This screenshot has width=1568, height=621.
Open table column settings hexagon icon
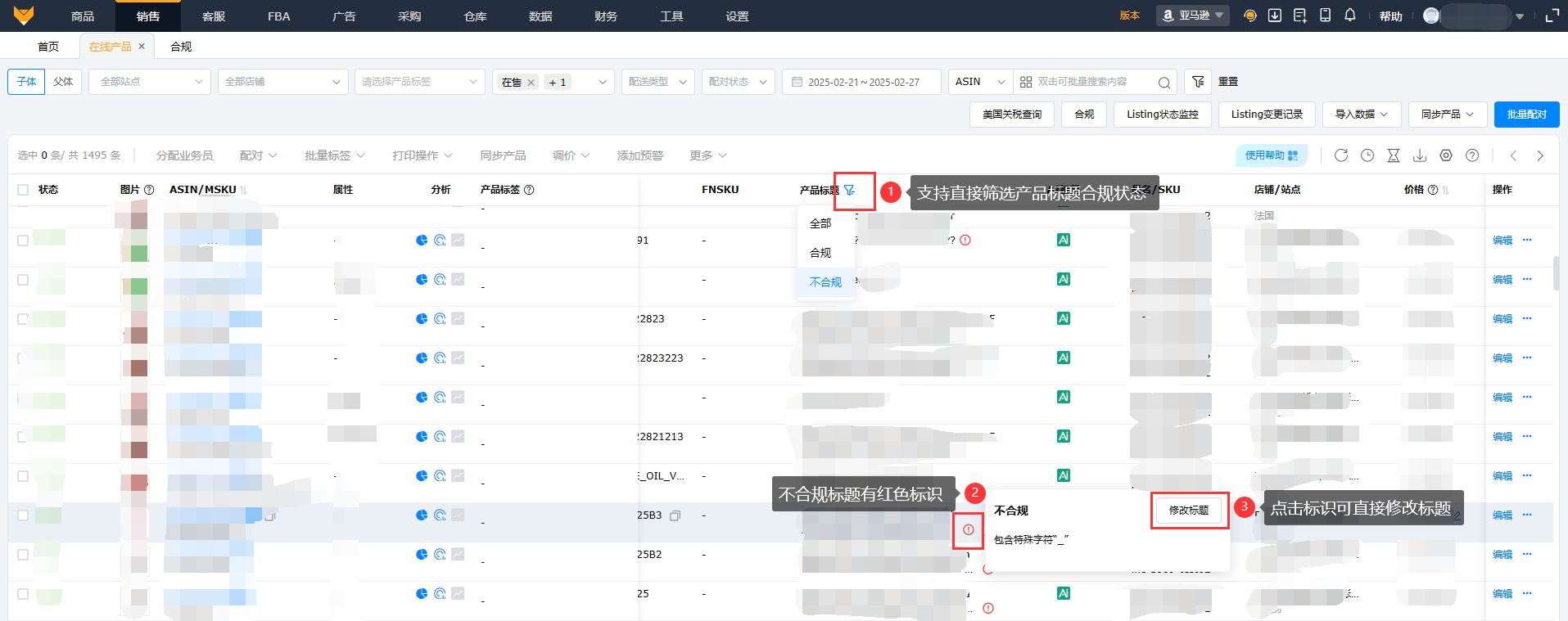click(1446, 155)
